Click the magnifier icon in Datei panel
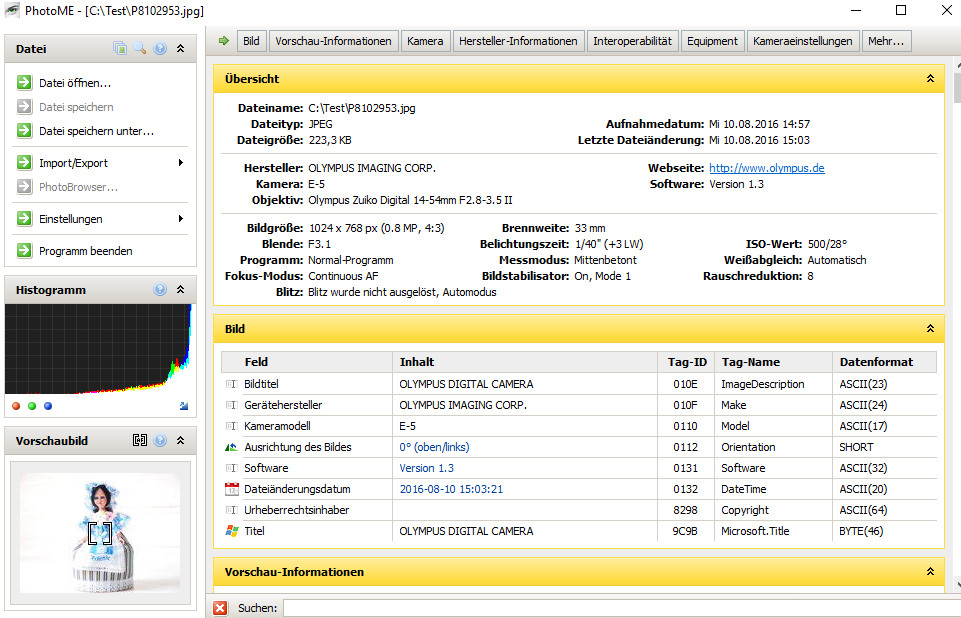The image size is (961, 618). (140, 48)
